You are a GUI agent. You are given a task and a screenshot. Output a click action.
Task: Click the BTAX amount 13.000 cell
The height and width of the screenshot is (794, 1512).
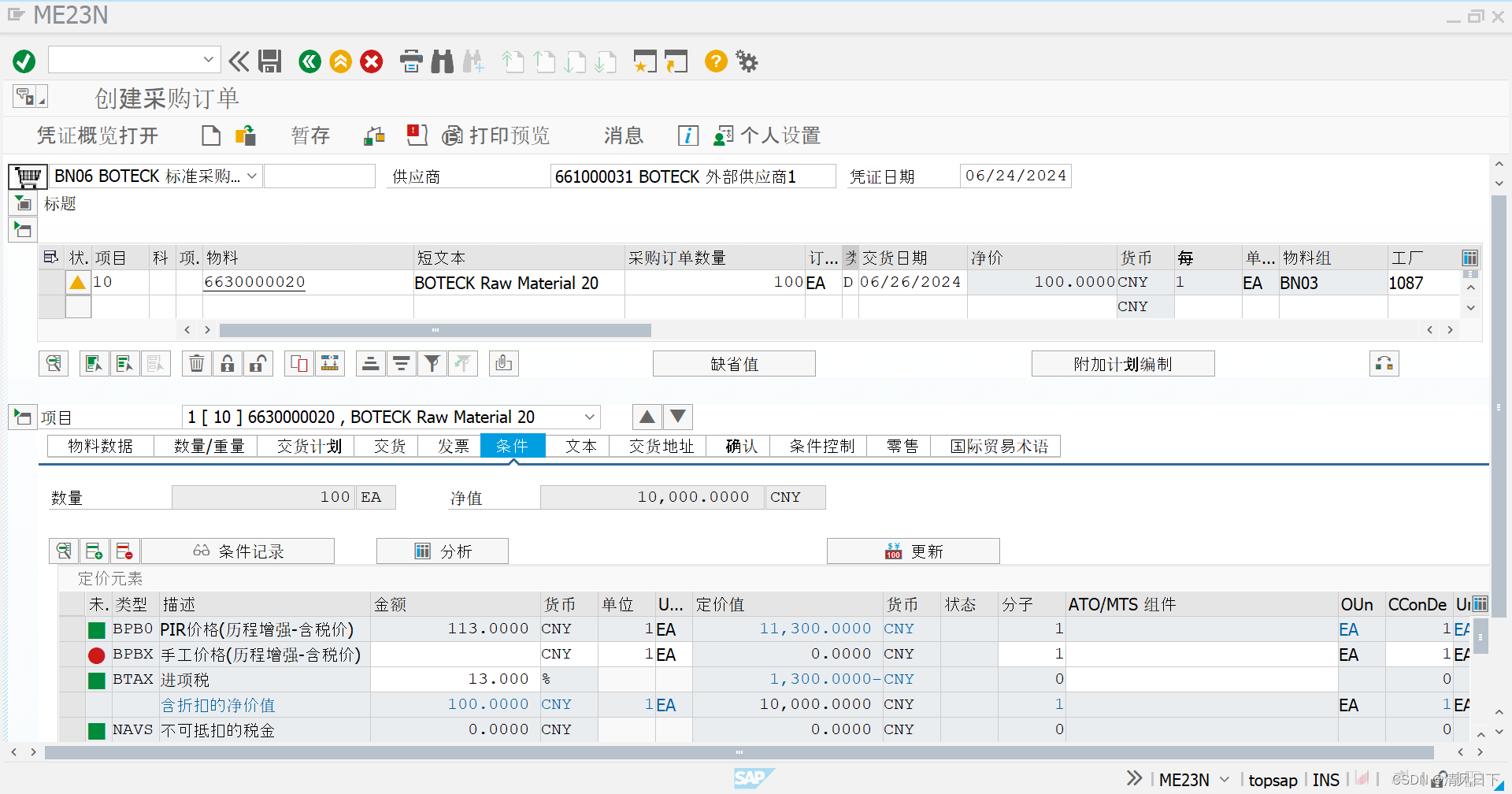[x=455, y=679]
